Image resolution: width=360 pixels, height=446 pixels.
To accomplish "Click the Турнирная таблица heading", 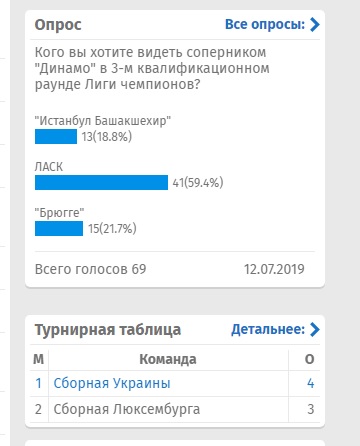I will point(108,330).
